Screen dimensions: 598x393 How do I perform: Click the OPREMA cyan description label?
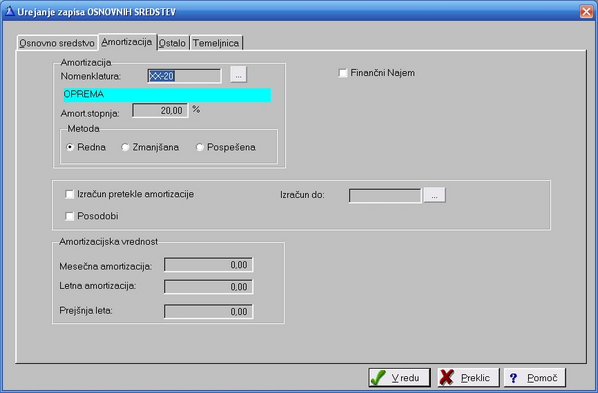[x=167, y=95]
